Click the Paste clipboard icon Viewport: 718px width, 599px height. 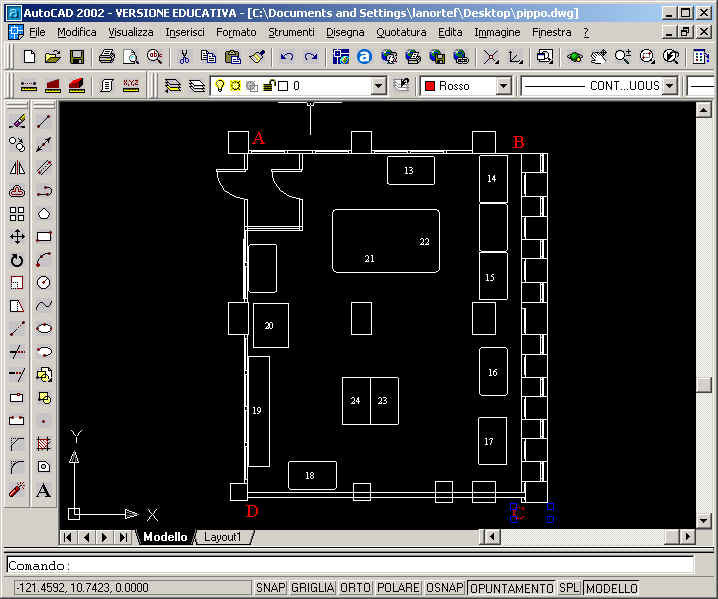point(233,57)
